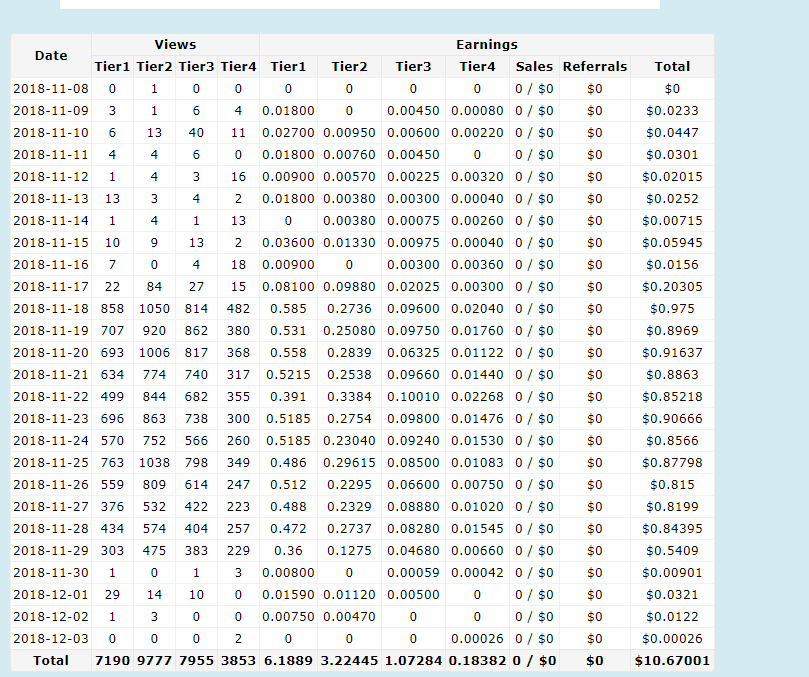Viewport: 809px width, 677px height.
Task: Select the grand total $10.67001 cell
Action: tap(672, 661)
